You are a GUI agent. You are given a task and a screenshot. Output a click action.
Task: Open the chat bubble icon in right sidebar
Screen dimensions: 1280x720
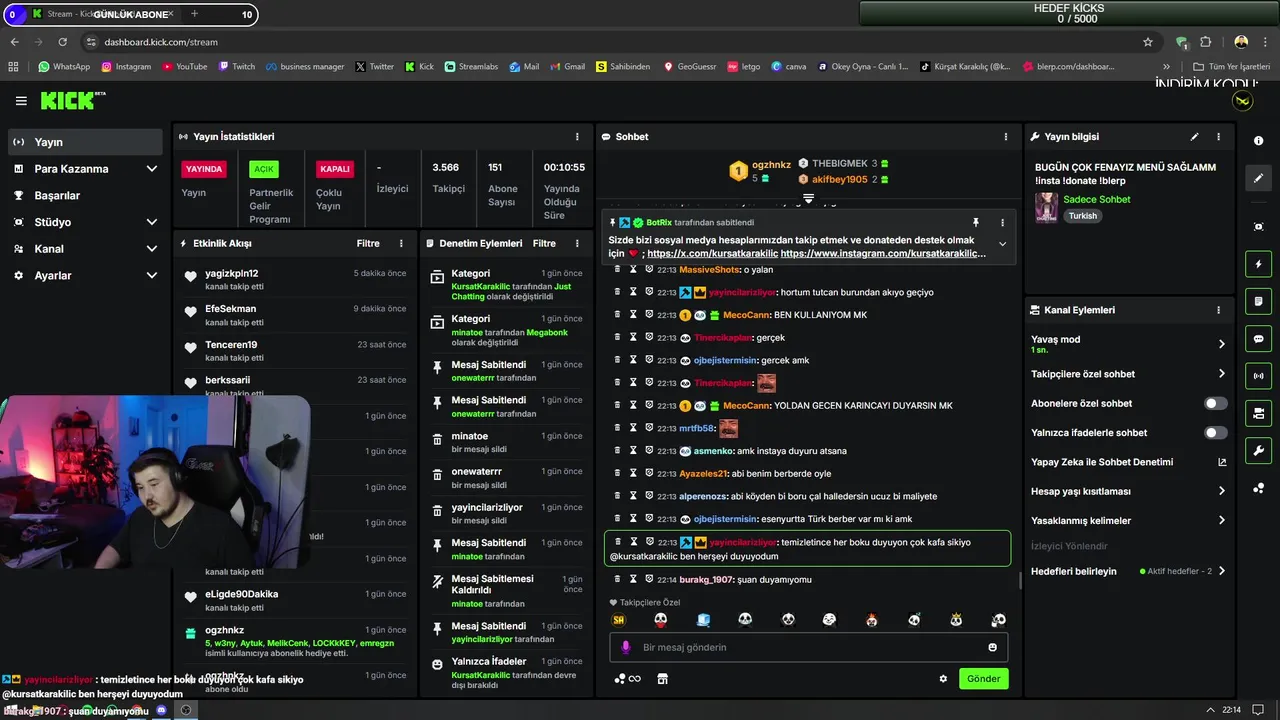point(1258,338)
